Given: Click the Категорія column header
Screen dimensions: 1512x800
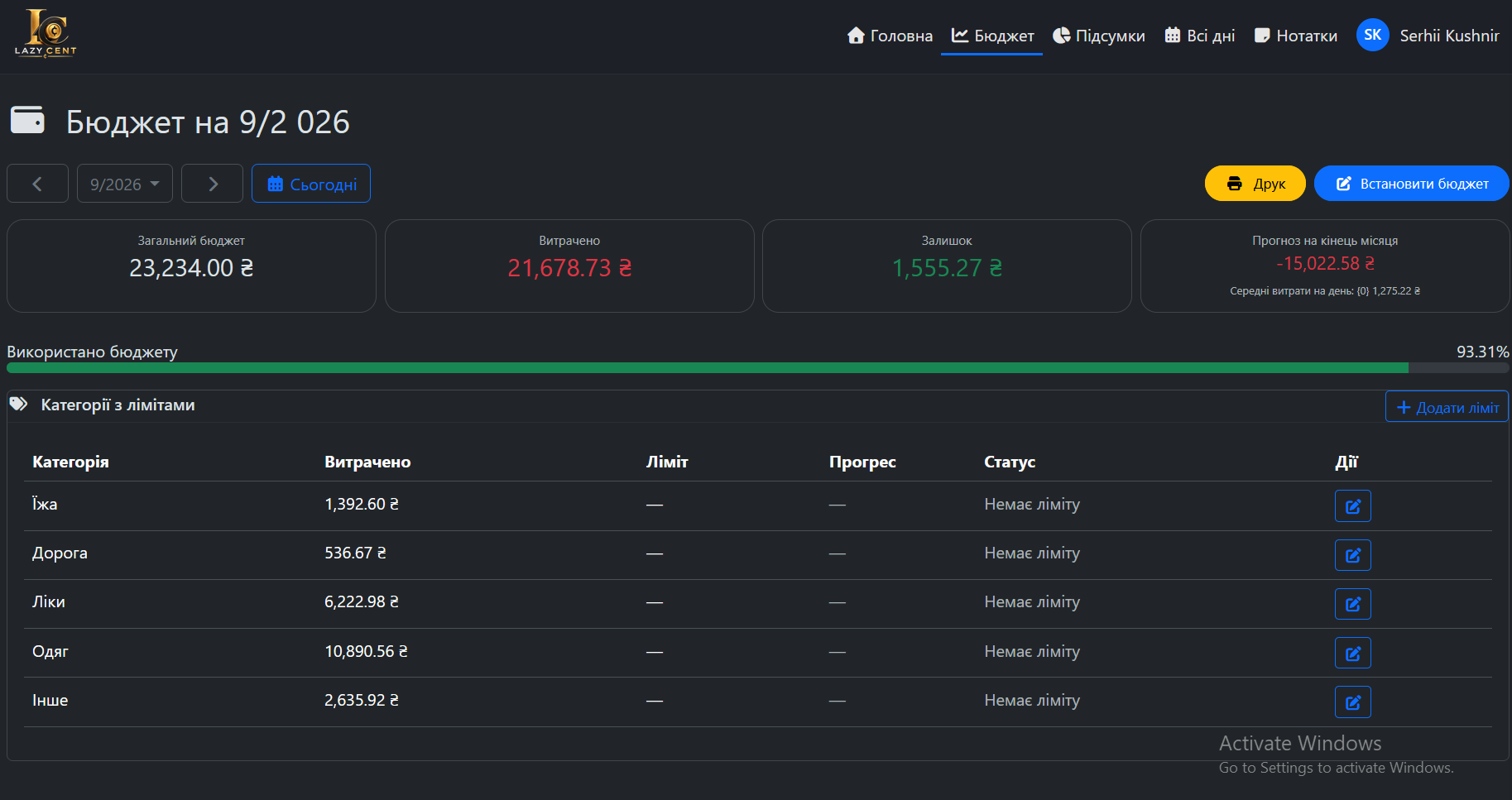Looking at the screenshot, I should 70,462.
